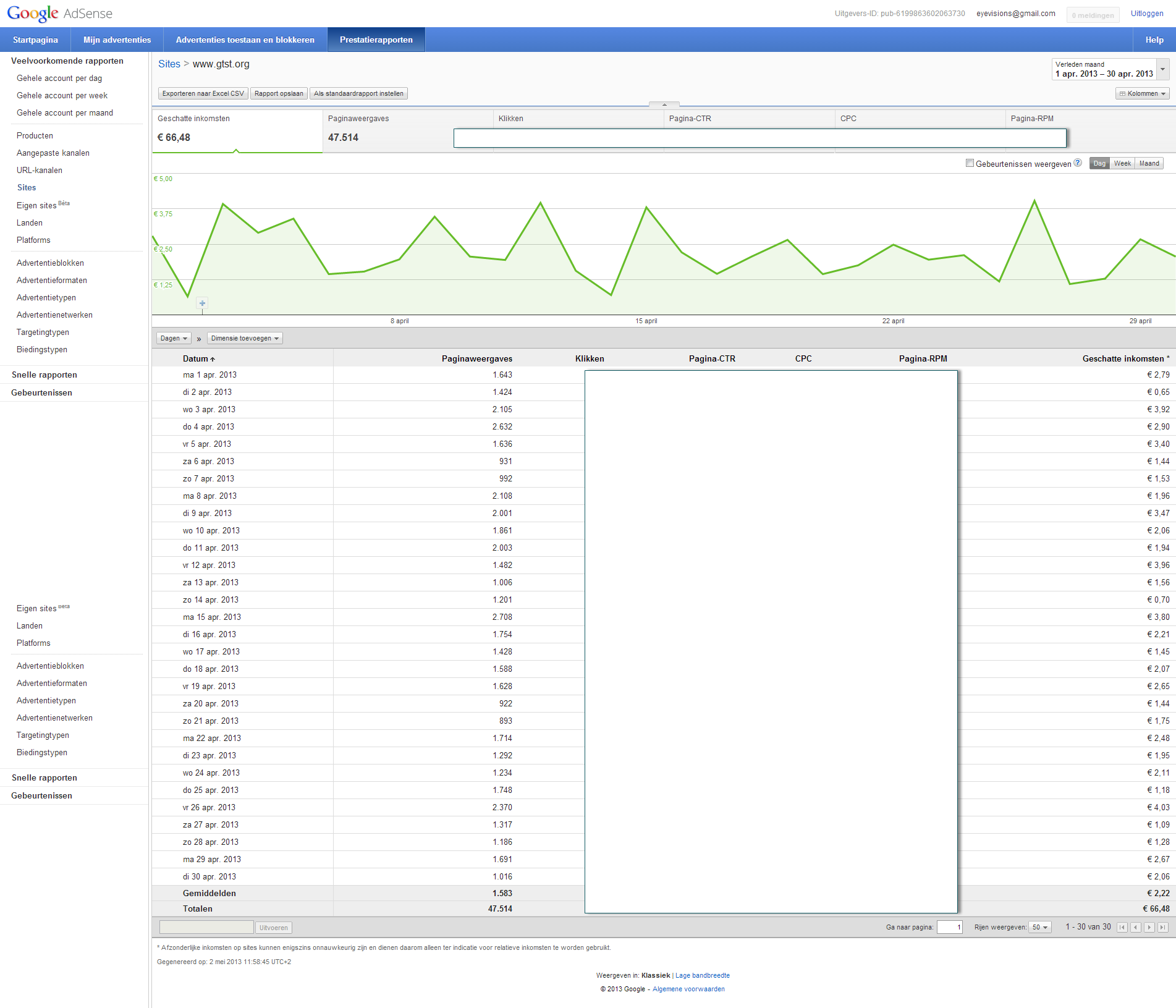Click the Lage bandbreedte link
Viewport: 1176px width, 1008px height.
(702, 976)
